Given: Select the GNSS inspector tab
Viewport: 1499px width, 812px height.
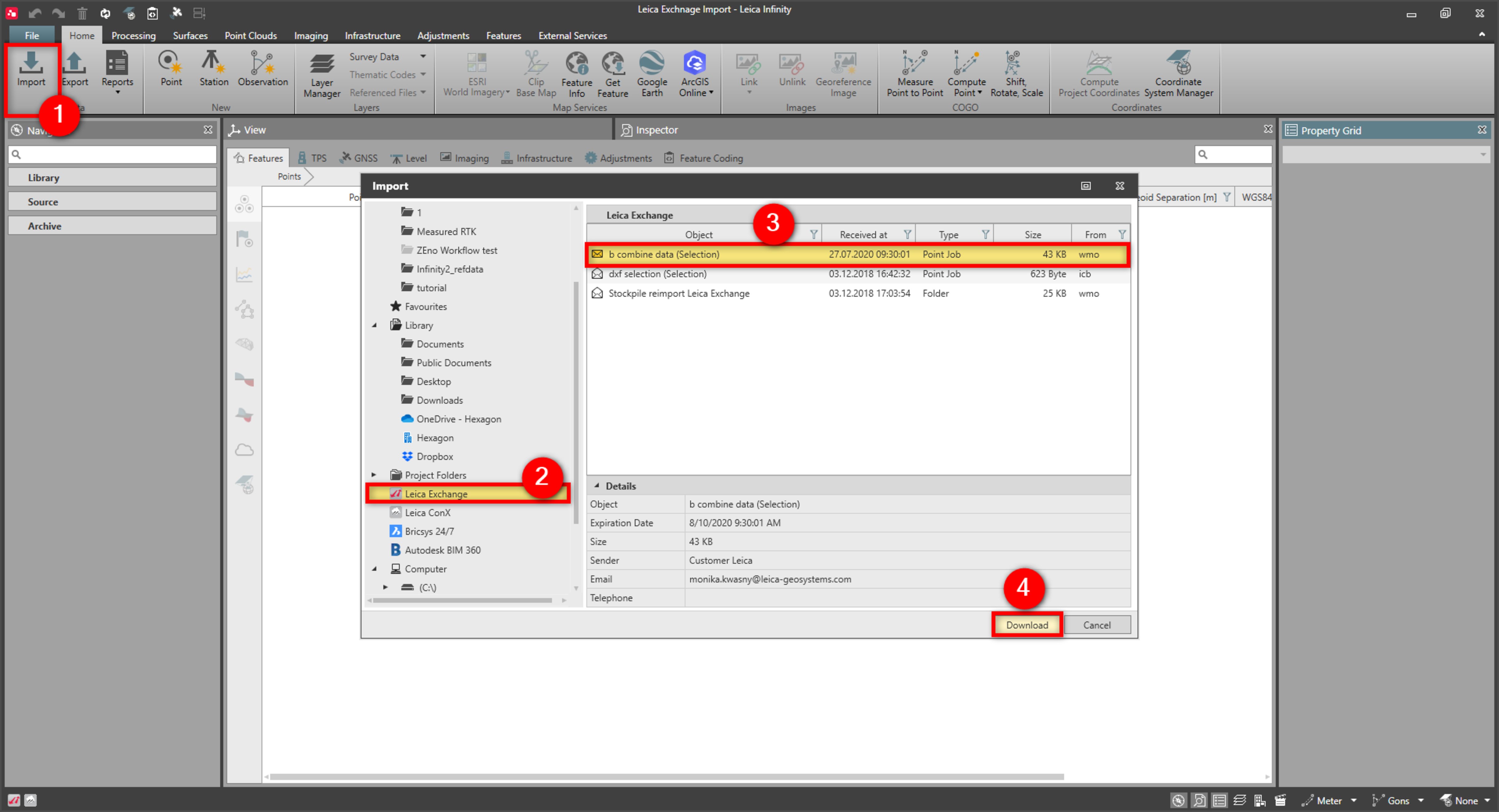Looking at the screenshot, I should coord(359,158).
